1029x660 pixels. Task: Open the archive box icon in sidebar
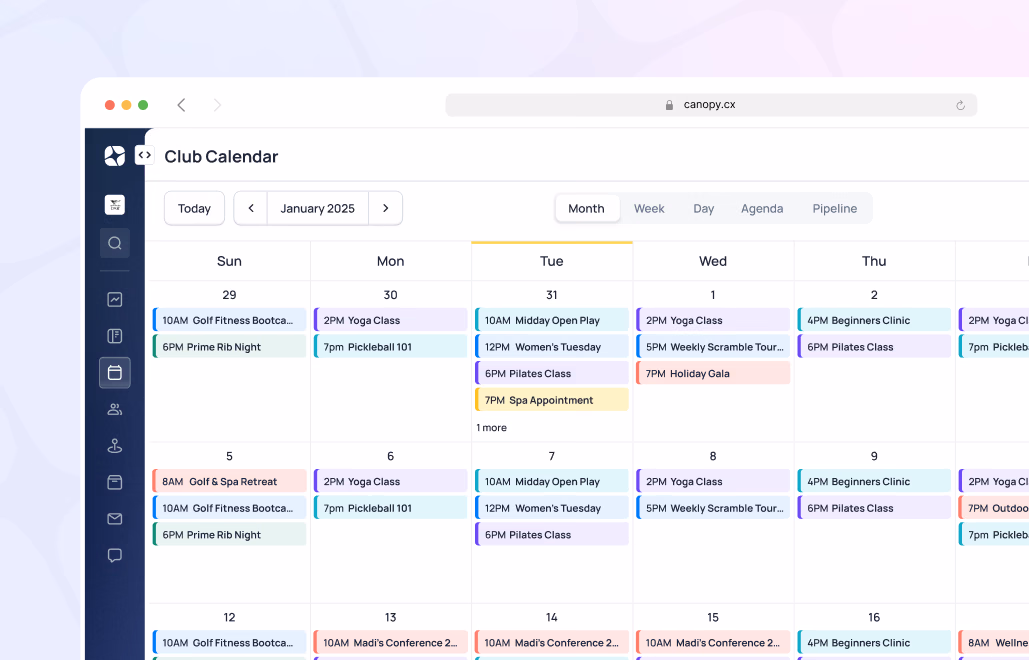click(x=115, y=482)
